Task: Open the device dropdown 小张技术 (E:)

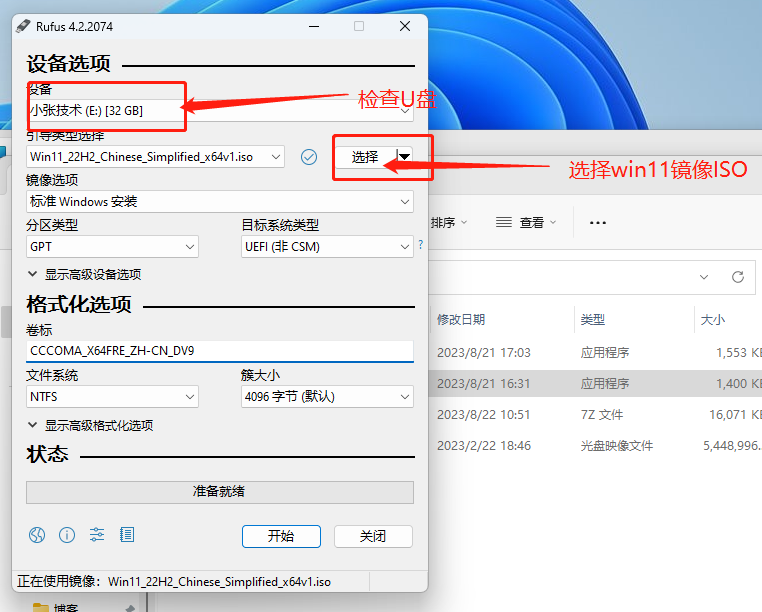Action: click(220, 110)
